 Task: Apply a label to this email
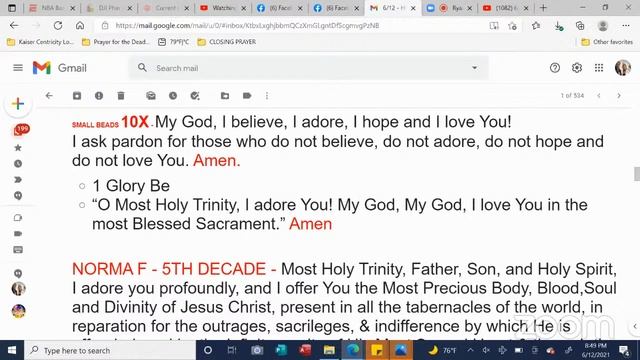[x=247, y=96]
